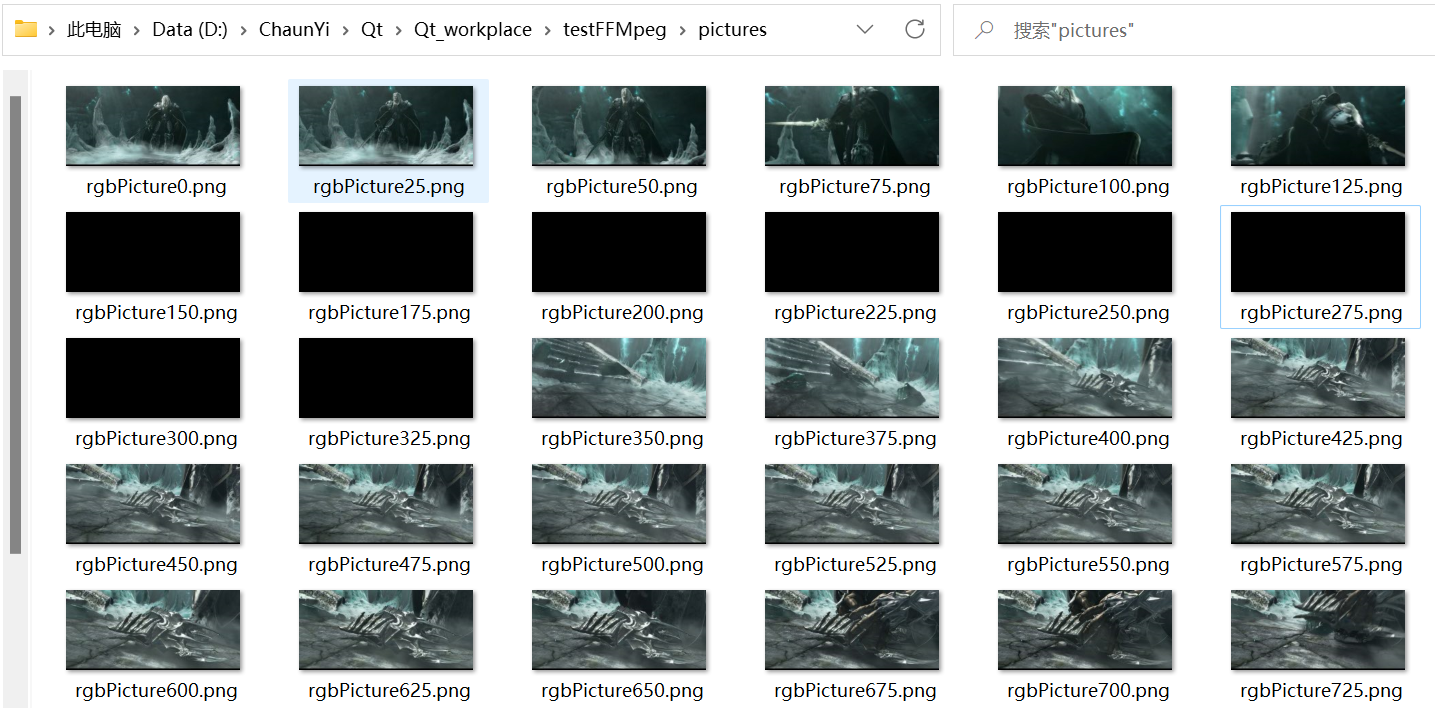This screenshot has height=708, width=1435.
Task: Select rgbPicture575.png thumbnail
Action: click(1318, 503)
